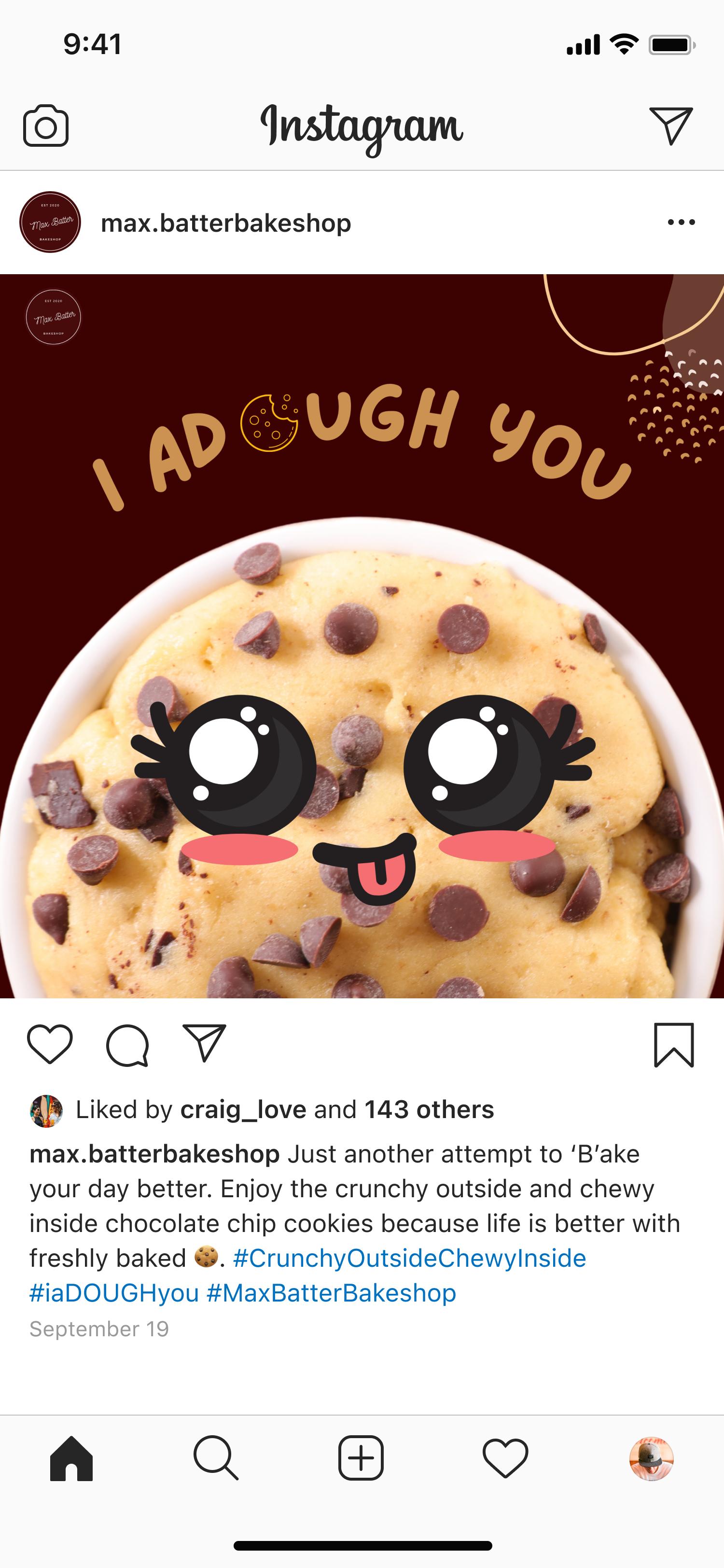
Task: Create new post with plus icon
Action: tap(361, 1458)
